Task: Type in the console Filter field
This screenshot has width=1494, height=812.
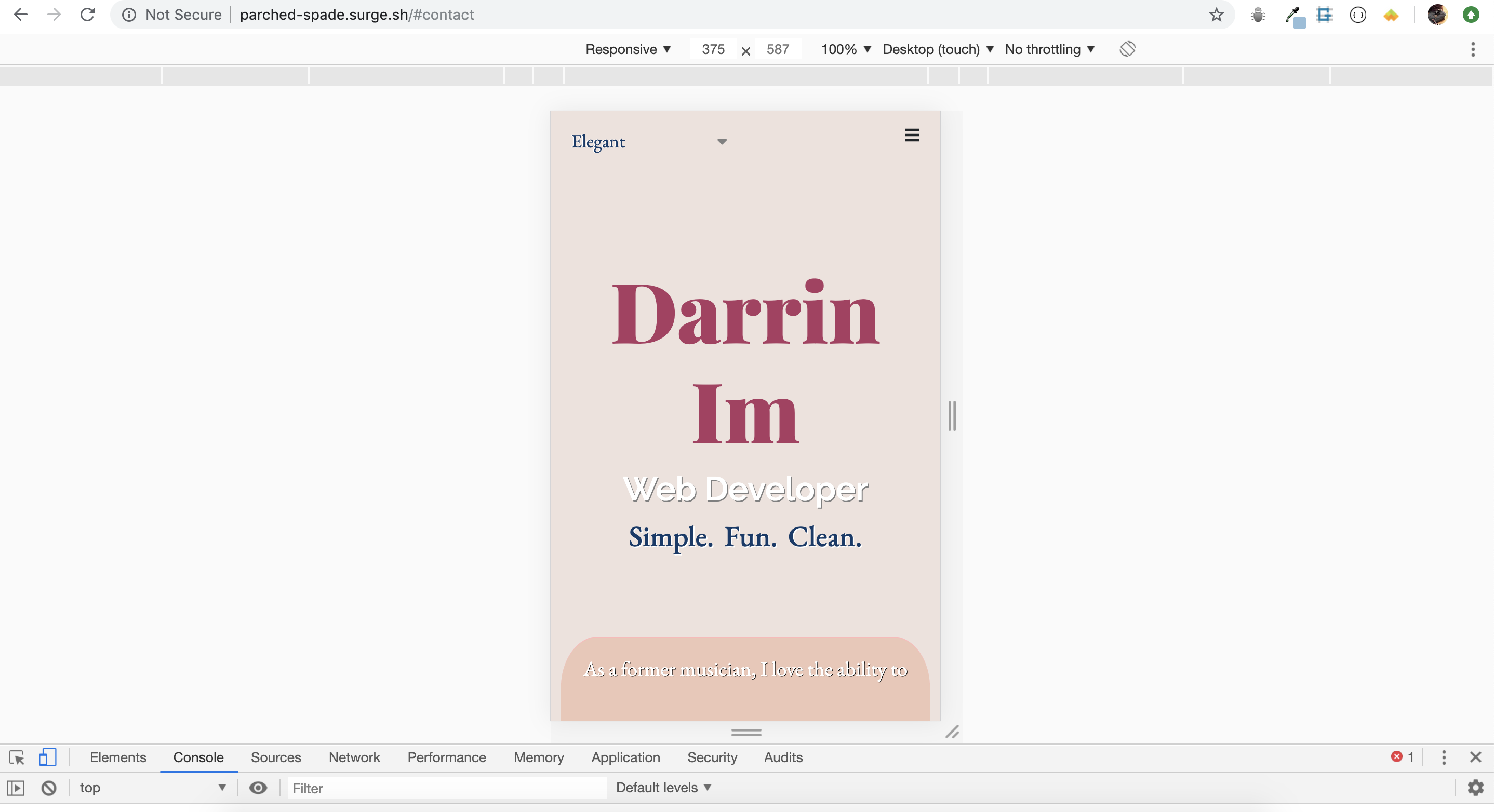Action: tap(446, 788)
